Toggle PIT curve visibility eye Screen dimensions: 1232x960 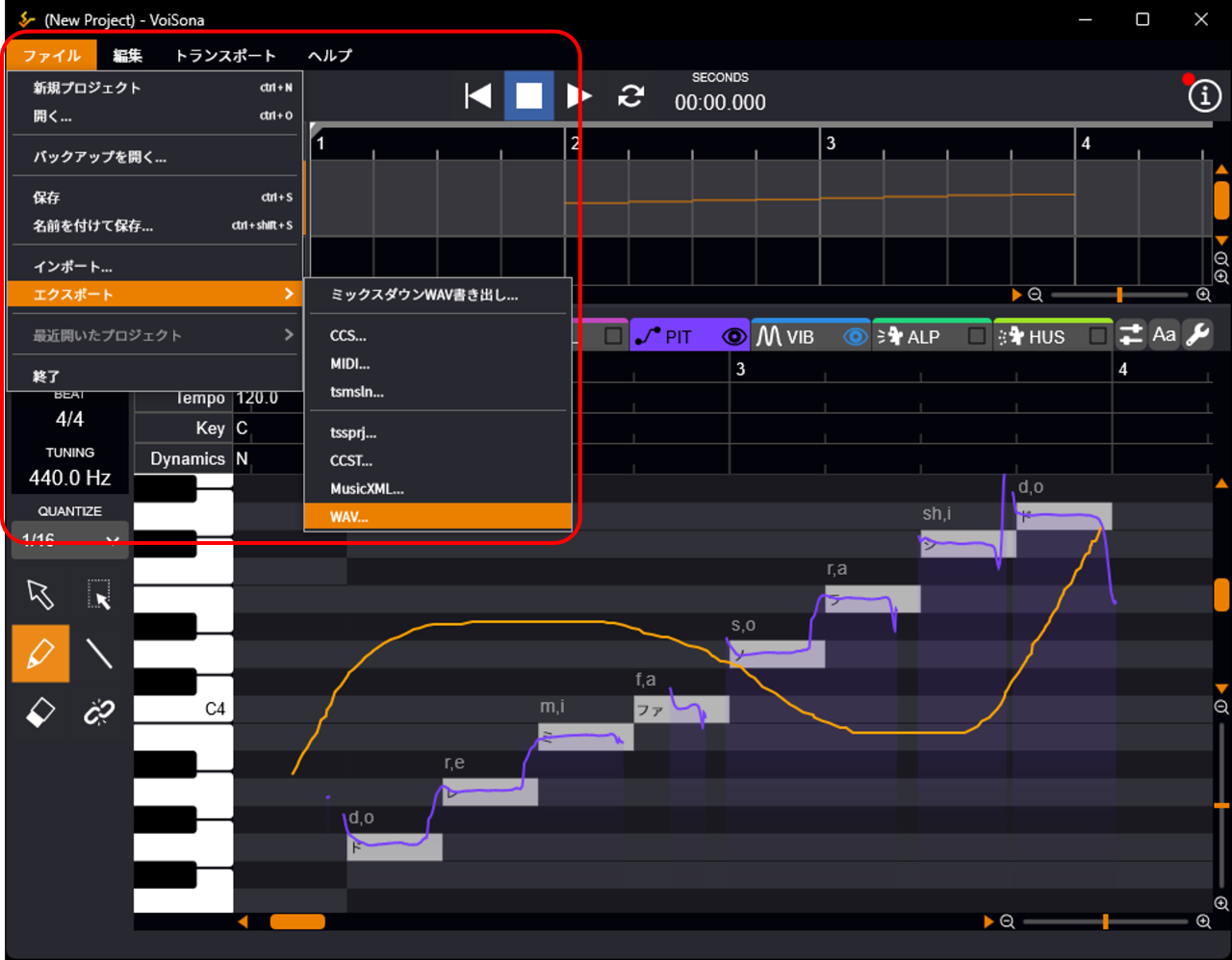click(734, 337)
